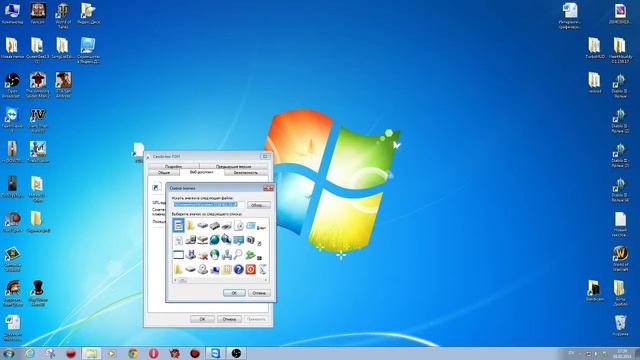The width and height of the screenshot is (640, 360).
Task: Click the icon list scroll left arrow
Action: click(x=175, y=280)
